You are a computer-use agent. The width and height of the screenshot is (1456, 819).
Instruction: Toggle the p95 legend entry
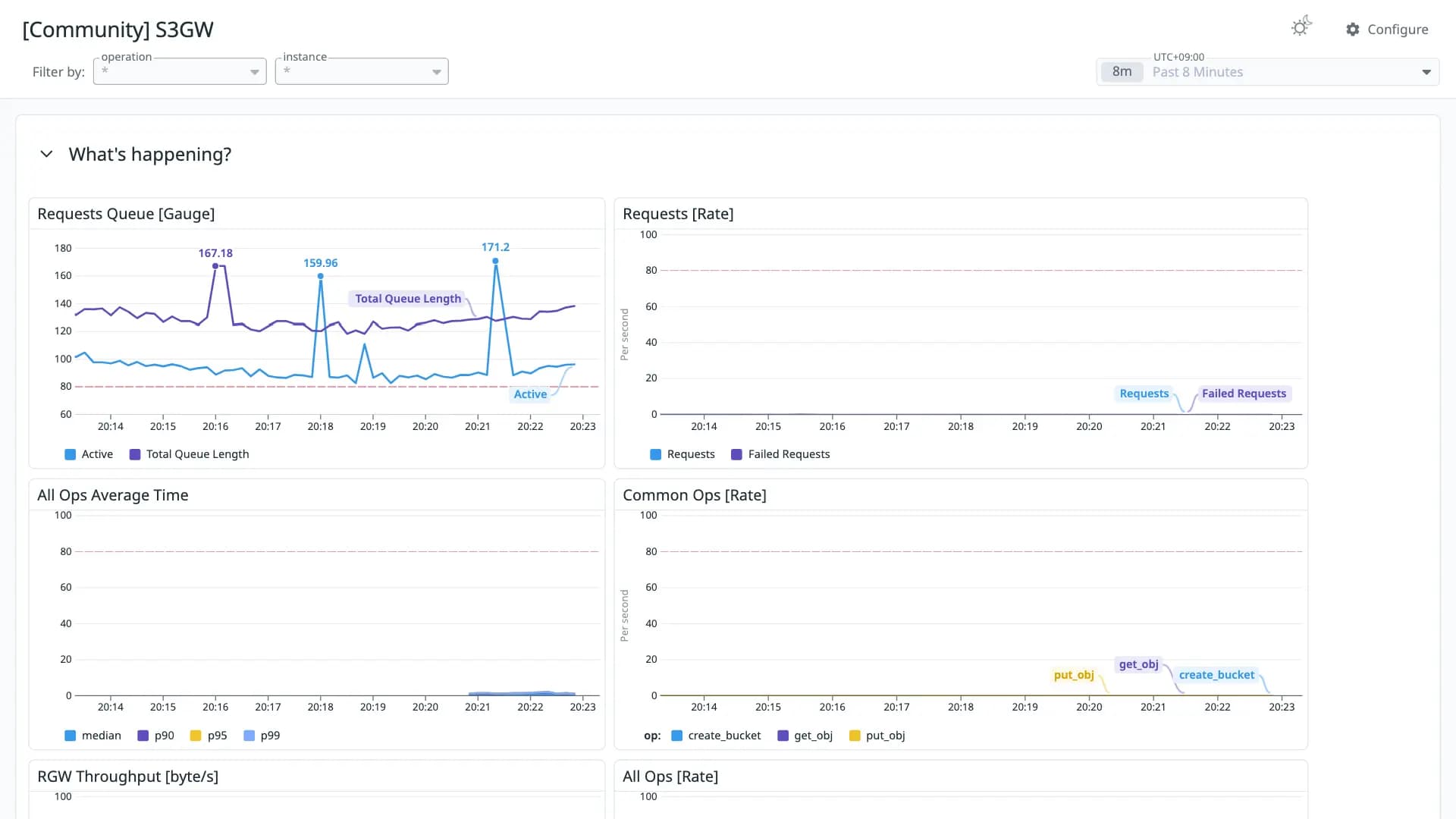point(209,736)
